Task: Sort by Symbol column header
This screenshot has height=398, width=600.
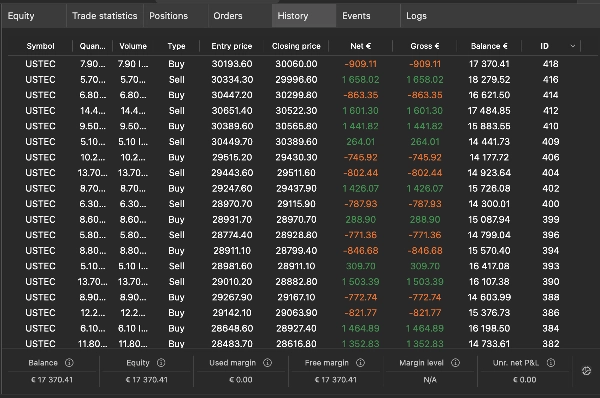Action: [40, 46]
